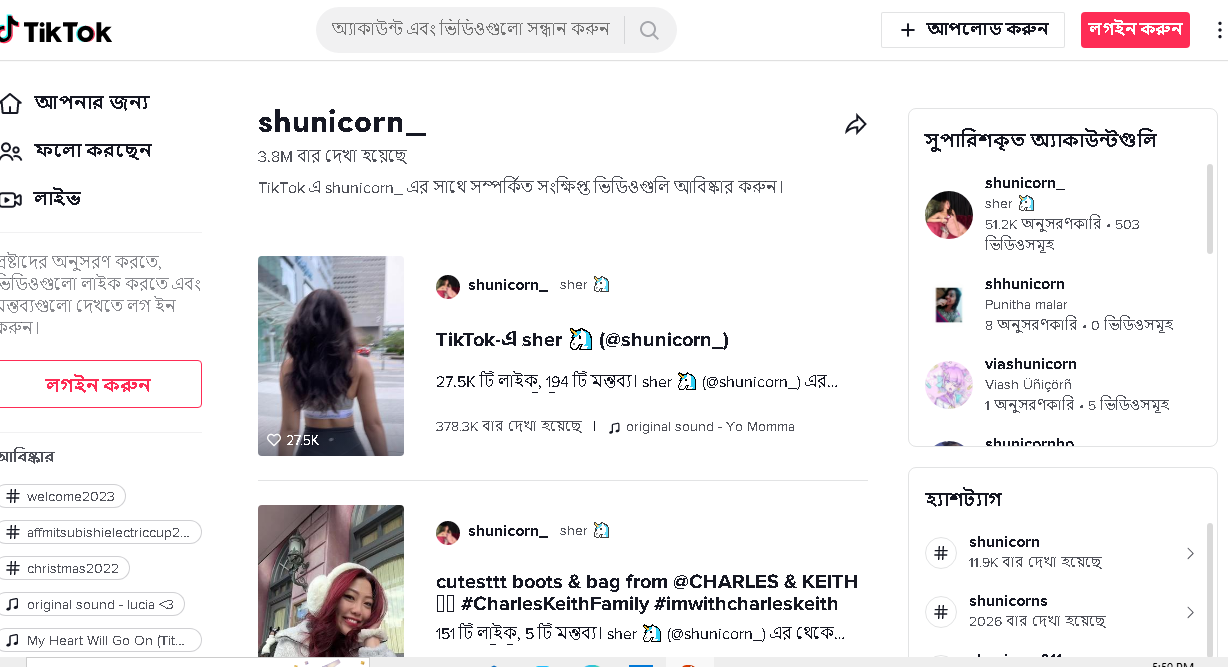
Task: Click shhunicorn profile avatar
Action: [x=948, y=305]
